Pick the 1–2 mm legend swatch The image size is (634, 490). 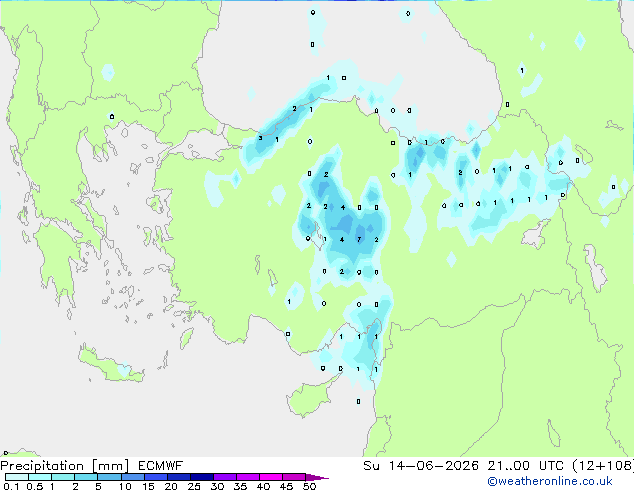point(63,477)
